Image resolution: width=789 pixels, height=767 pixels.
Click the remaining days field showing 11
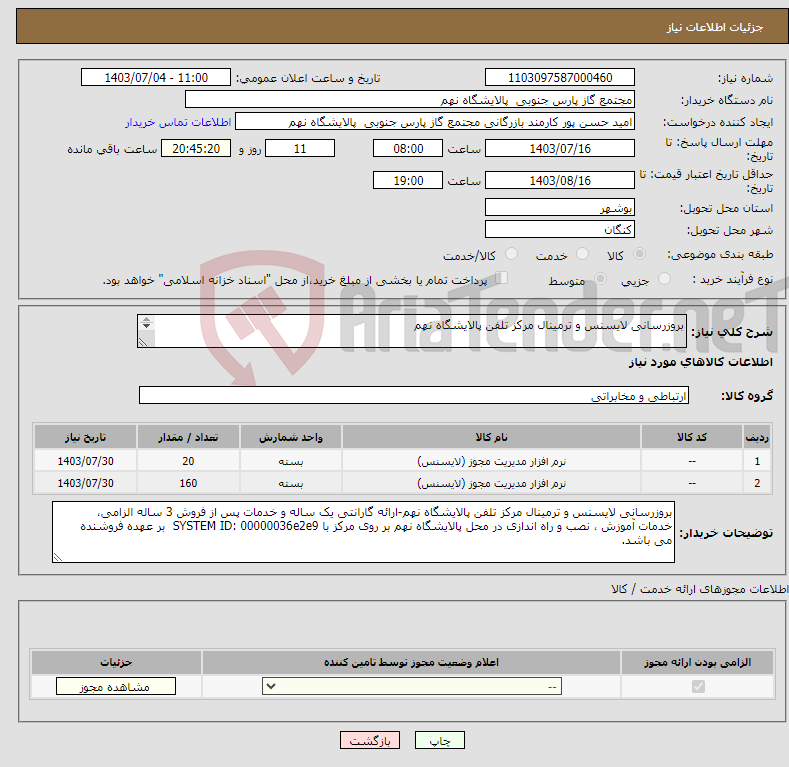tap(300, 148)
